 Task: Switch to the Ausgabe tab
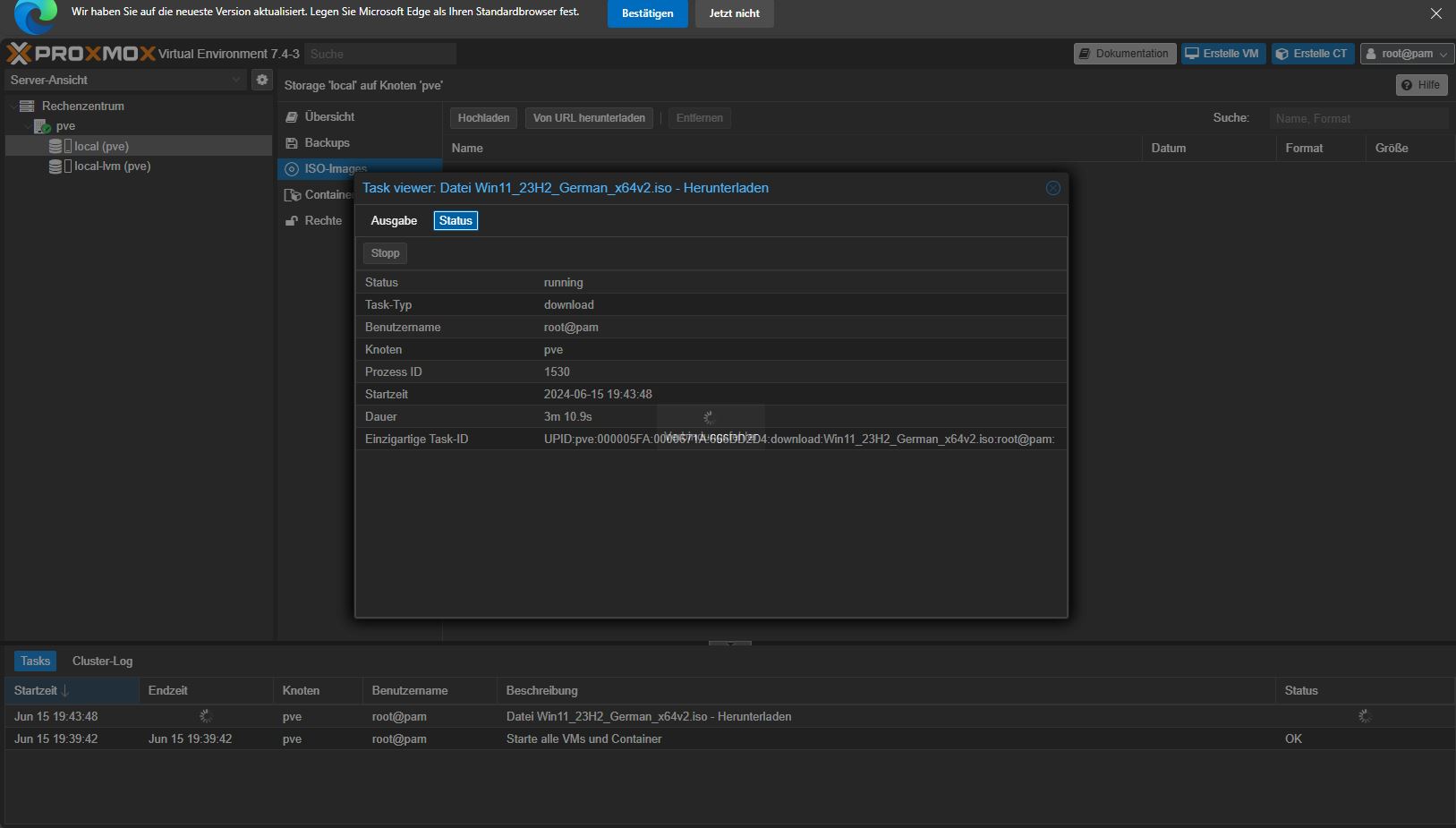pos(394,221)
